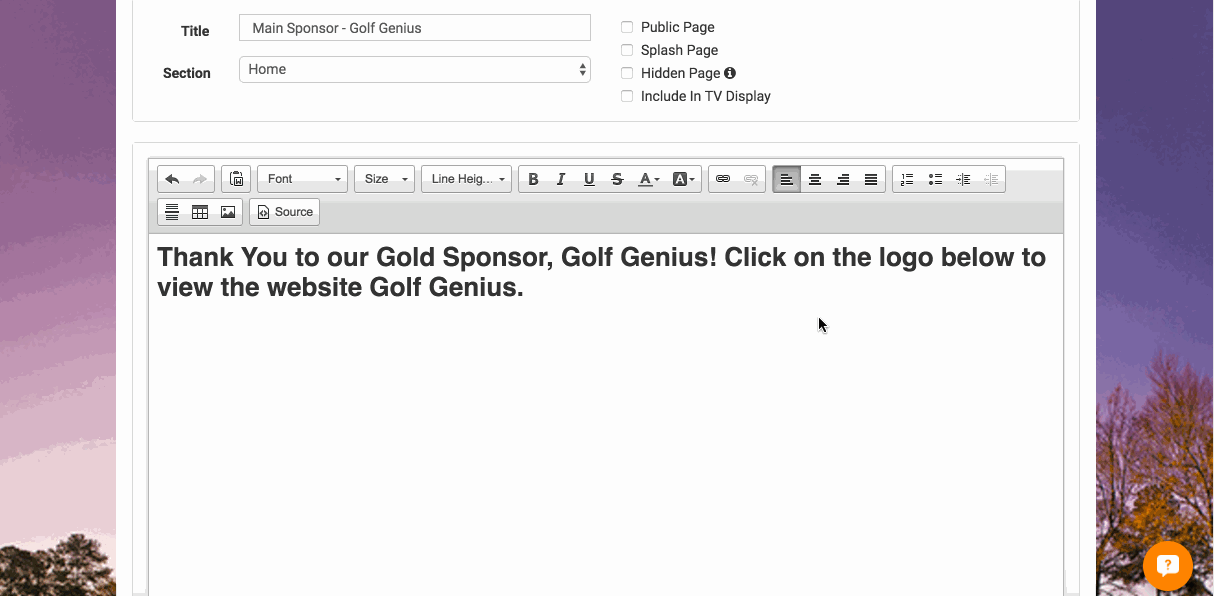This screenshot has width=1214, height=596.
Task: Click the Redo arrow in the editor toolbar
Action: coord(200,179)
